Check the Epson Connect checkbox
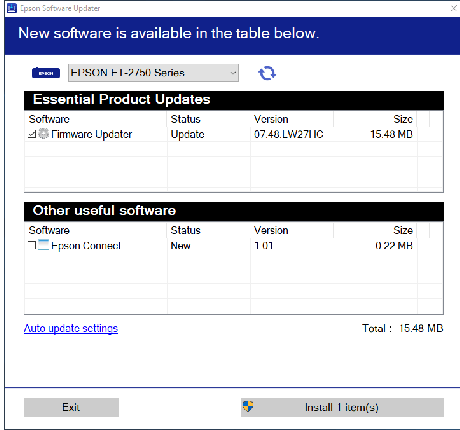 pyautogui.click(x=32, y=245)
